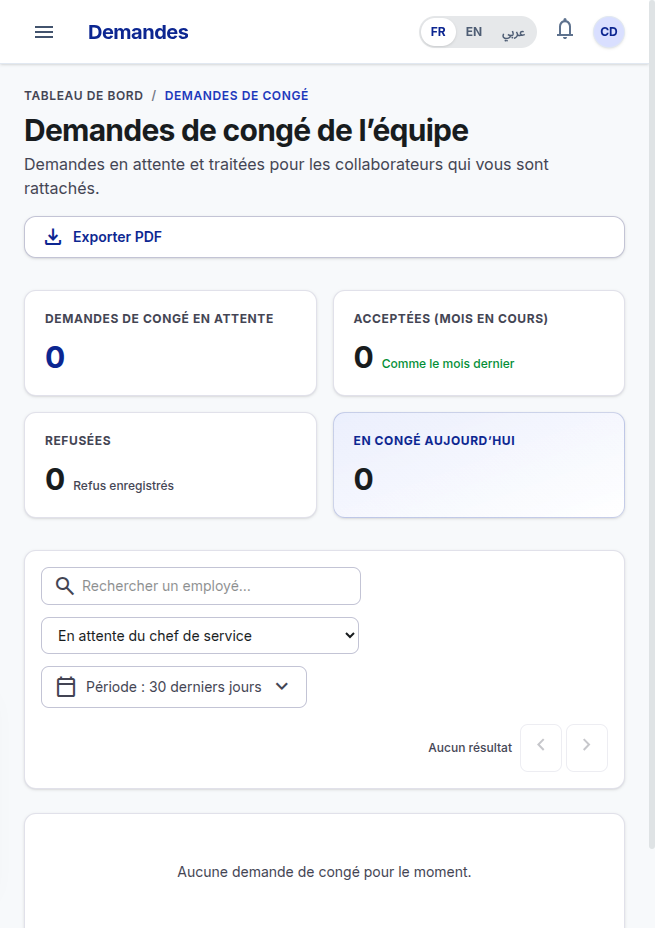Click the 'Demandes de congé de l'équipe' heading

(246, 131)
